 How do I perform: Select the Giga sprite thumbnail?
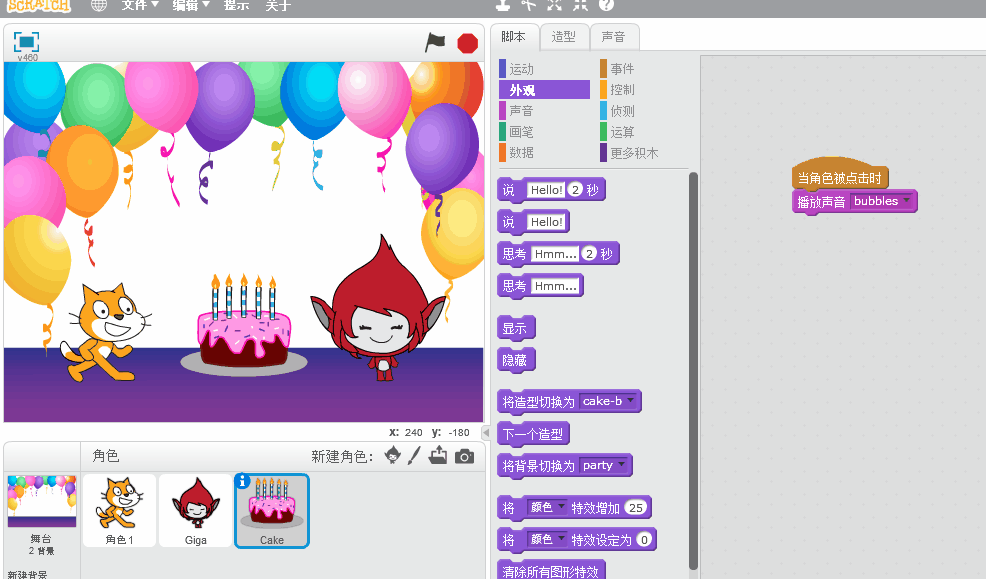(196, 510)
